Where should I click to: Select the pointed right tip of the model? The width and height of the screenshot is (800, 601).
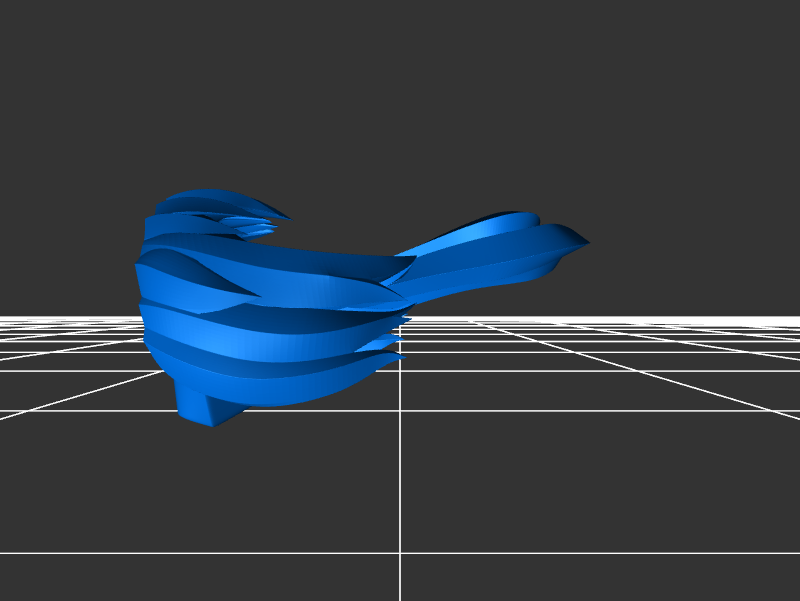[585, 242]
